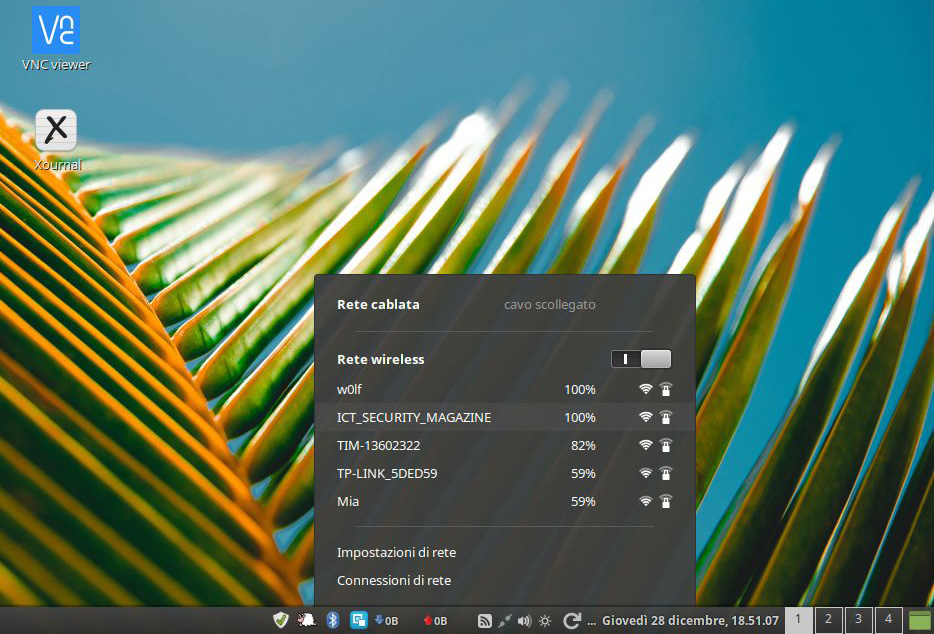Click the circular refresh arrow icon

pyautogui.click(x=571, y=620)
